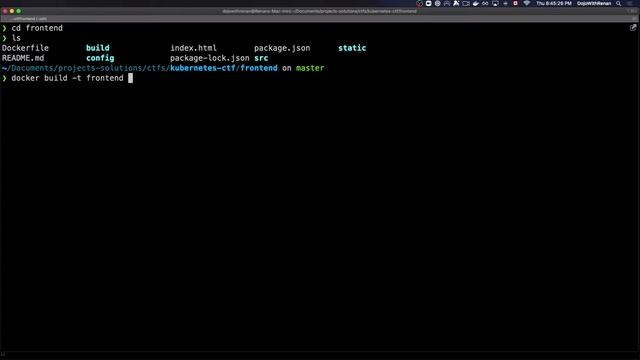This screenshot has width=640, height=360.
Task: Click the 'static' directory name
Action: pos(352,48)
